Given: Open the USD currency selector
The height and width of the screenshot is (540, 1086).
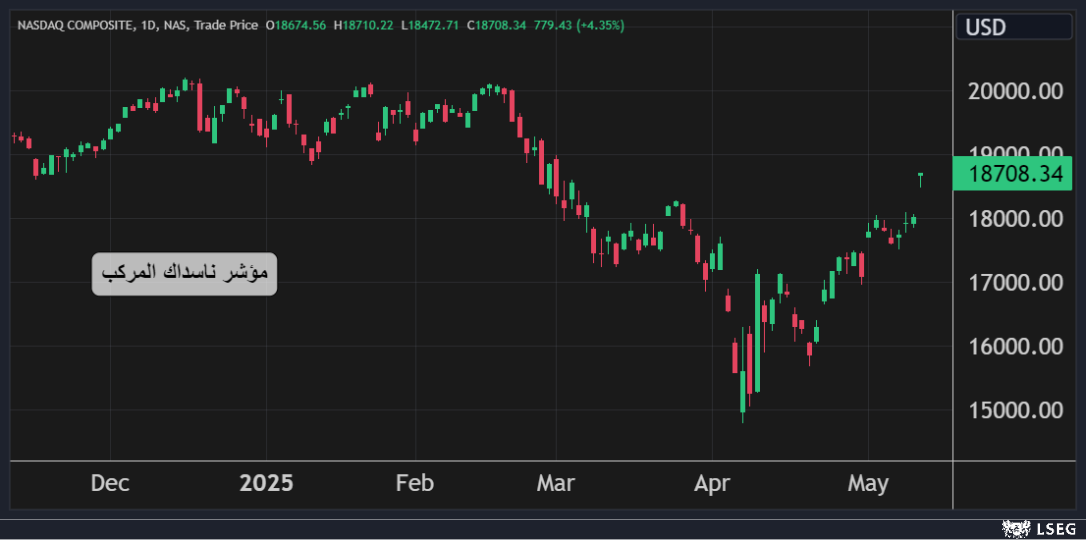Looking at the screenshot, I should [1013, 28].
